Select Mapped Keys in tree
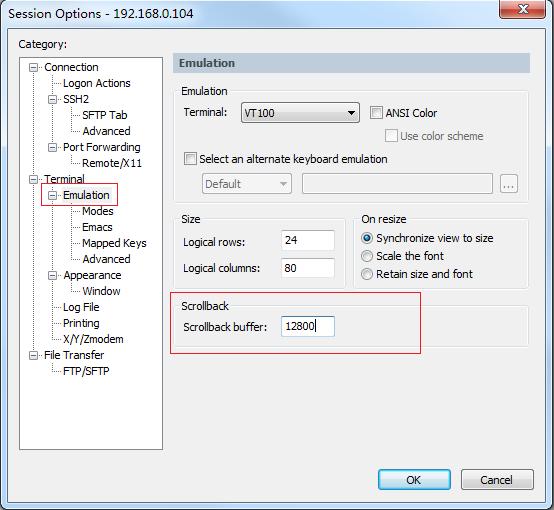Screen dimensions: 554x510 [x=114, y=243]
